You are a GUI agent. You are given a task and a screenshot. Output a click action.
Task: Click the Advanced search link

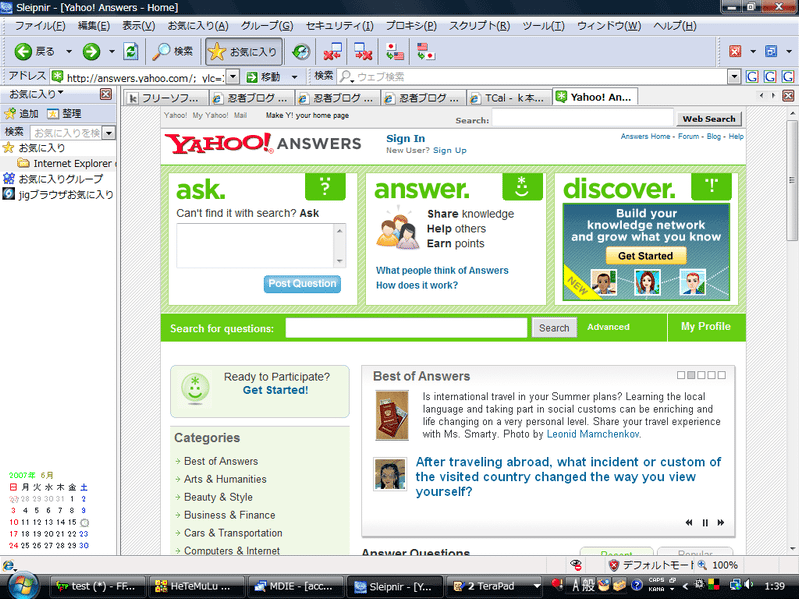[x=608, y=327]
